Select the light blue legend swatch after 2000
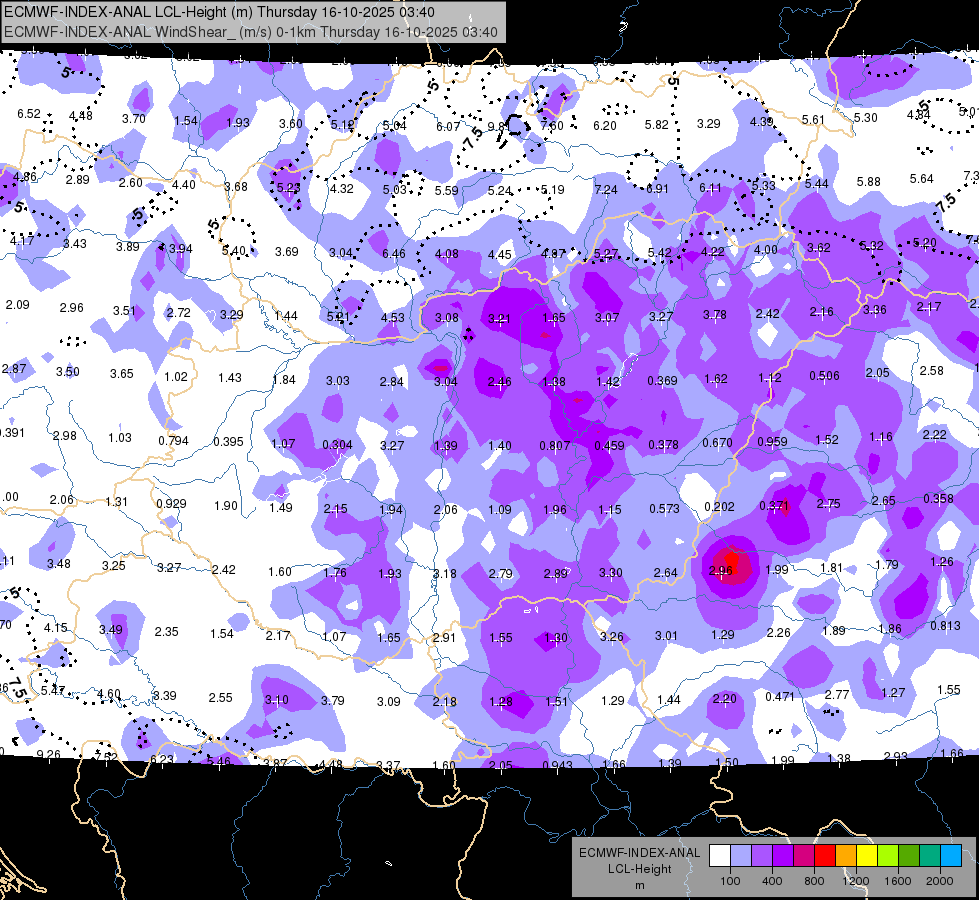This screenshot has height=900, width=979. pos(951,856)
